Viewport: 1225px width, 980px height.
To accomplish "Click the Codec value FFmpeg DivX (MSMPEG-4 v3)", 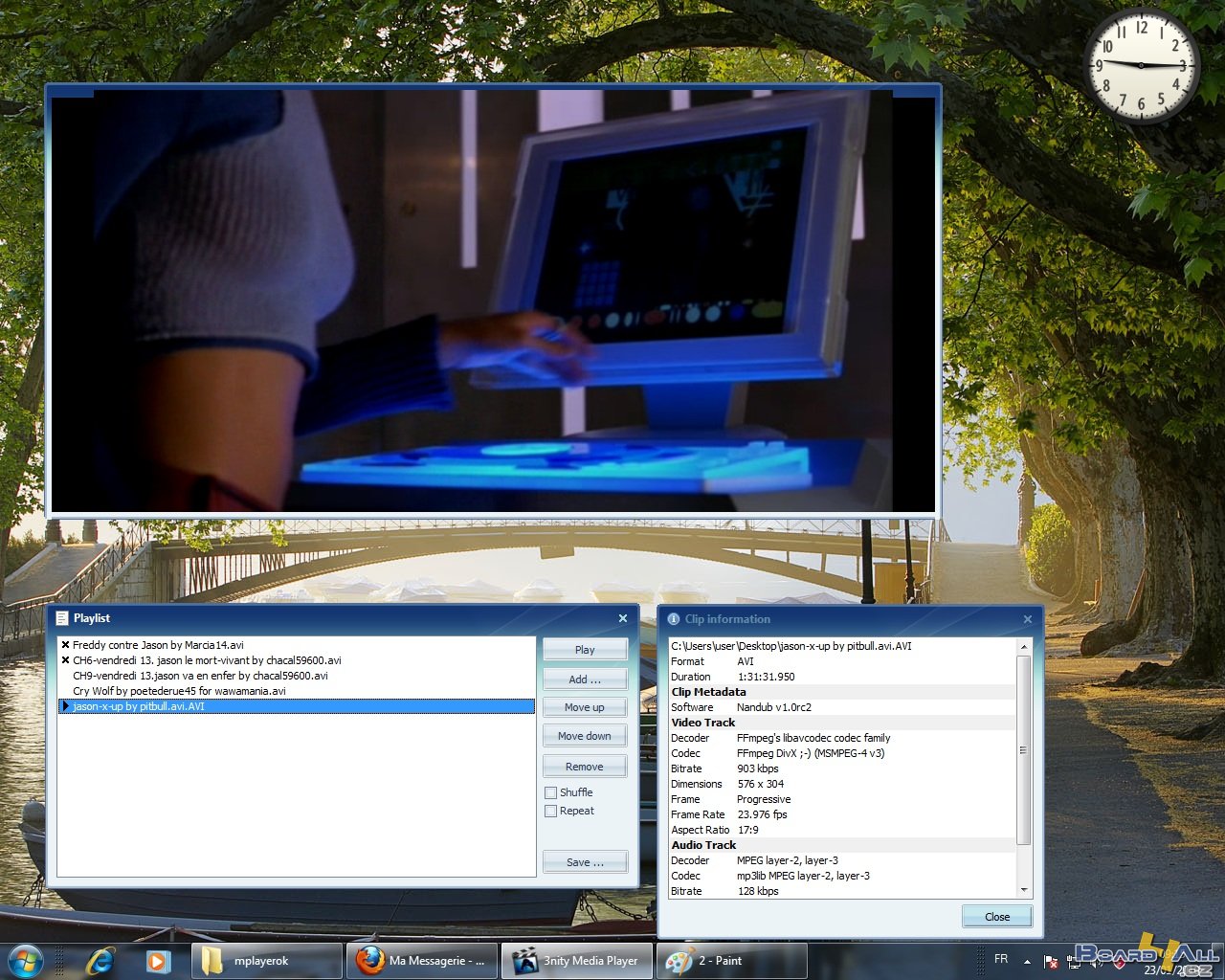I will pyautogui.click(x=811, y=753).
